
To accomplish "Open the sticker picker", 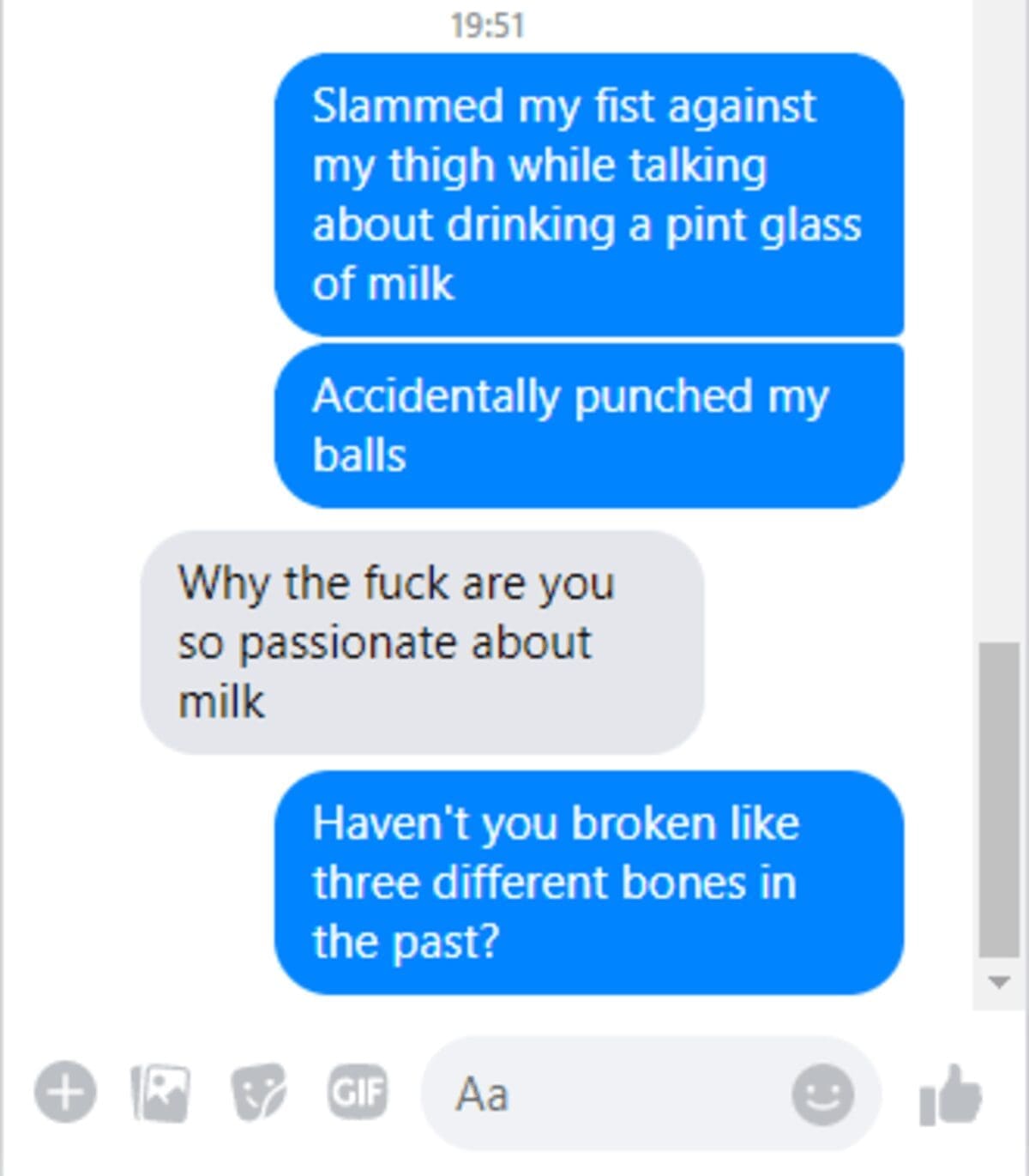I will point(258,1093).
